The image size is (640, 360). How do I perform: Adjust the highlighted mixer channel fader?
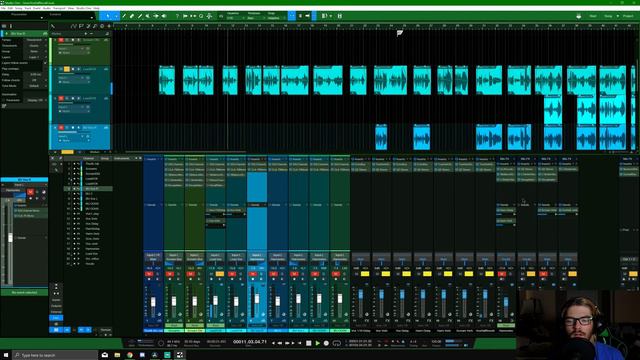257,299
